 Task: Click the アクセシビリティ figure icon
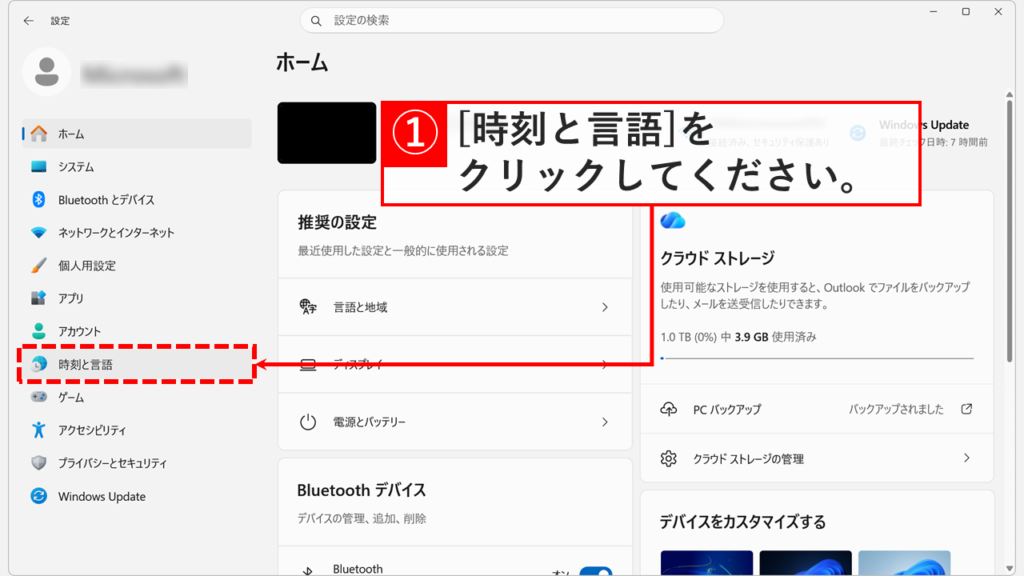pyautogui.click(x=39, y=430)
